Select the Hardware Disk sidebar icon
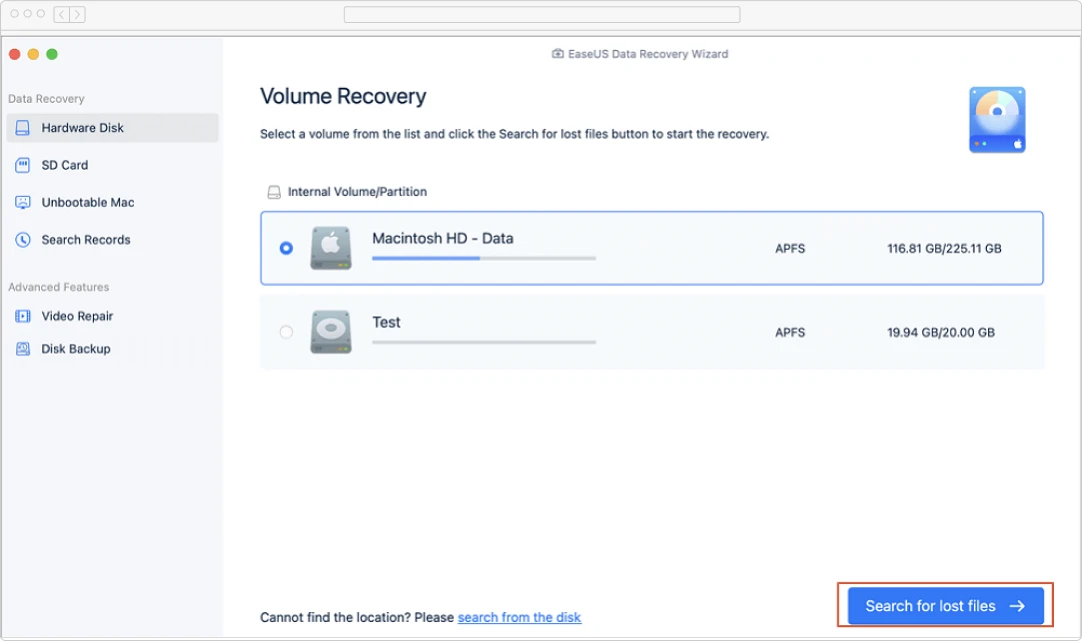 pyautogui.click(x=23, y=127)
